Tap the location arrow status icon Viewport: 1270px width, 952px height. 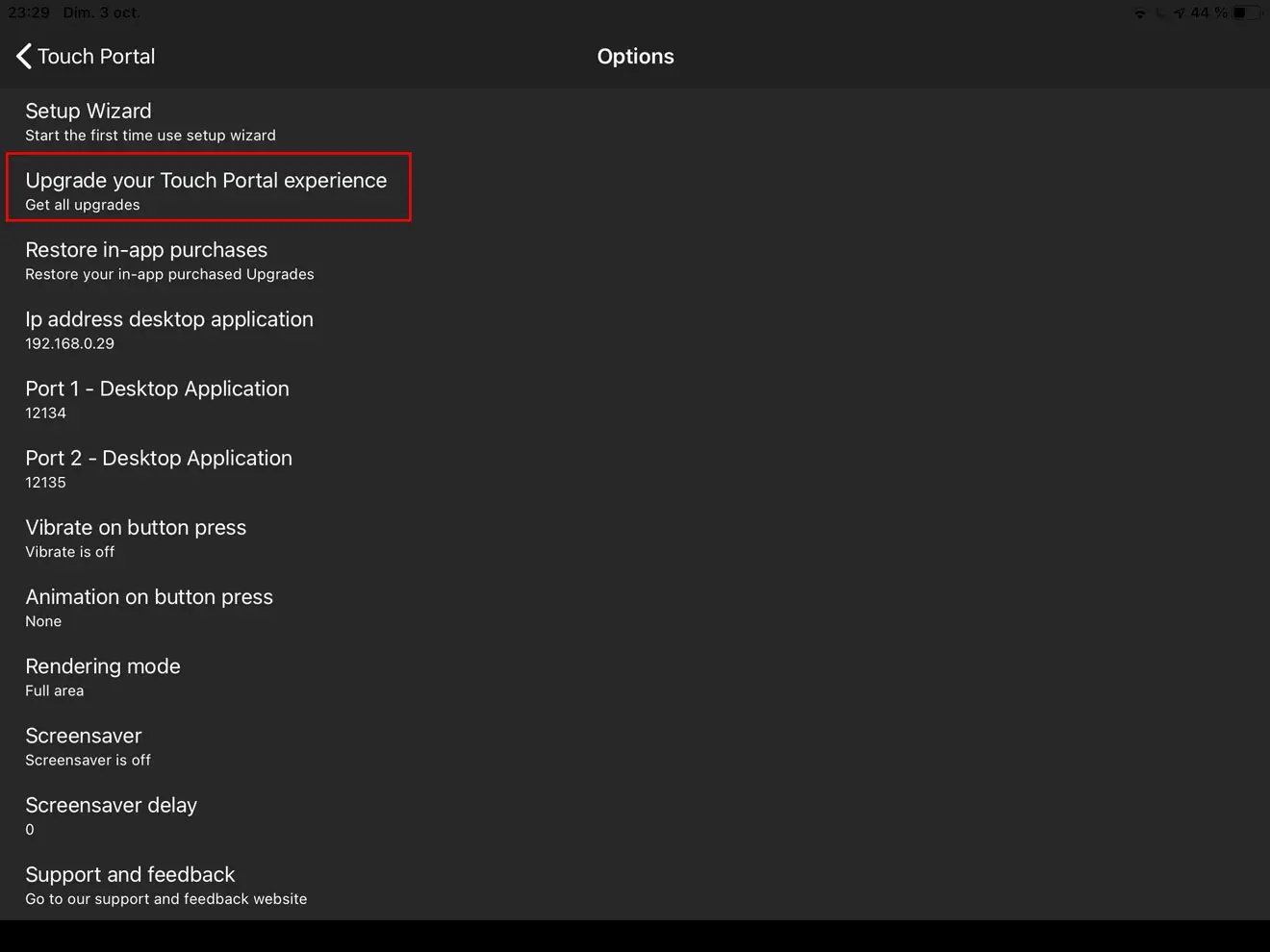(x=1180, y=13)
